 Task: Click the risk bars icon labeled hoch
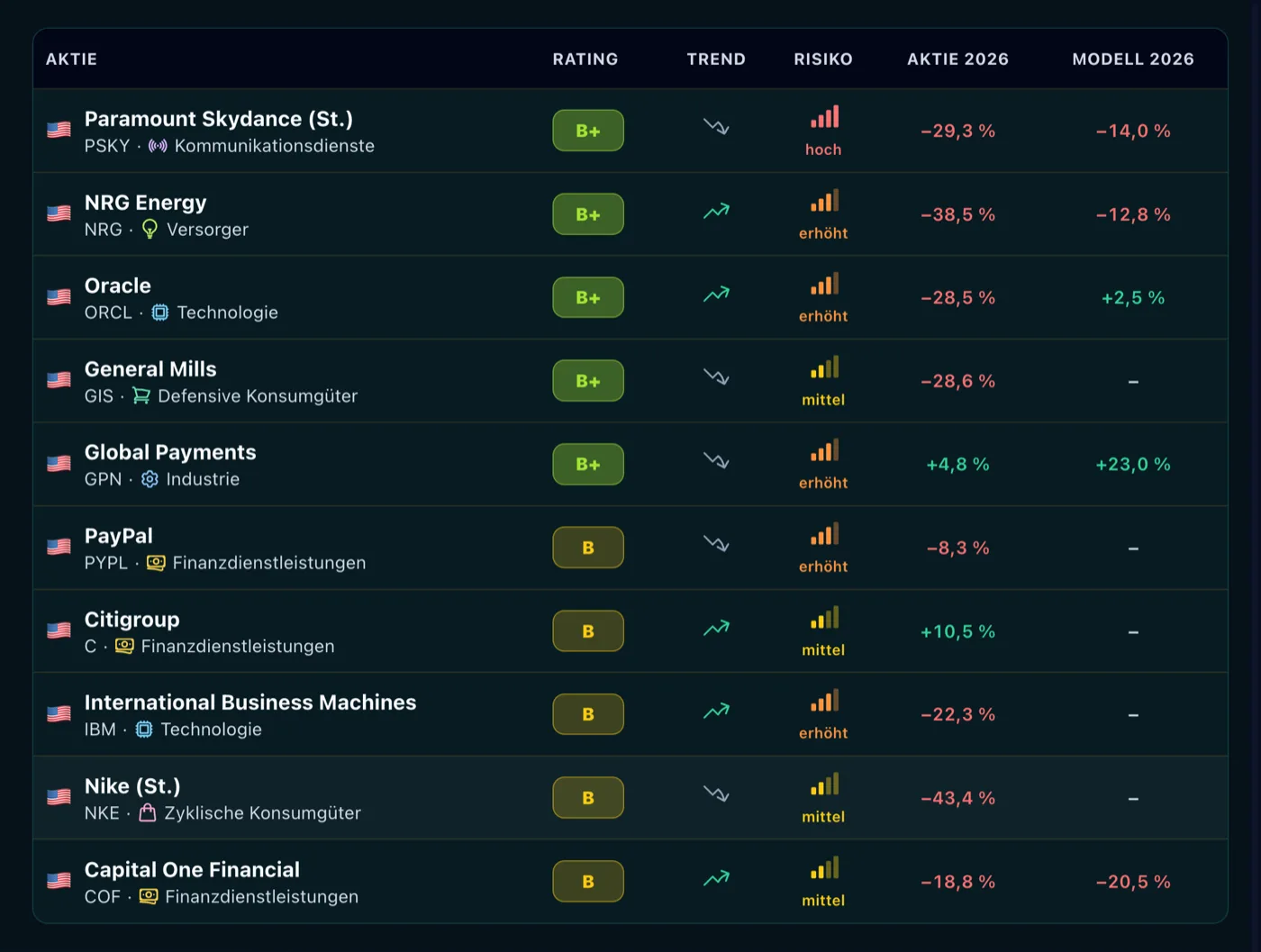(x=824, y=117)
